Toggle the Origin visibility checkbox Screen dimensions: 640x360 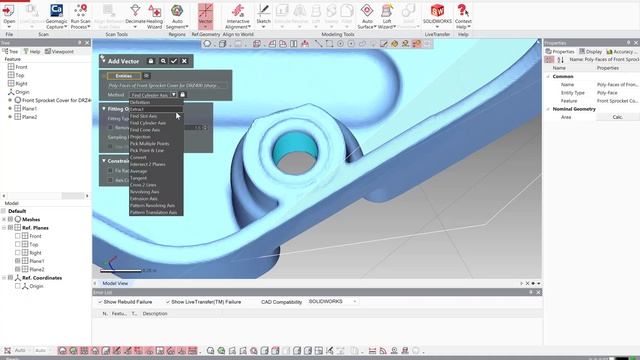pyautogui.click(x=18, y=286)
